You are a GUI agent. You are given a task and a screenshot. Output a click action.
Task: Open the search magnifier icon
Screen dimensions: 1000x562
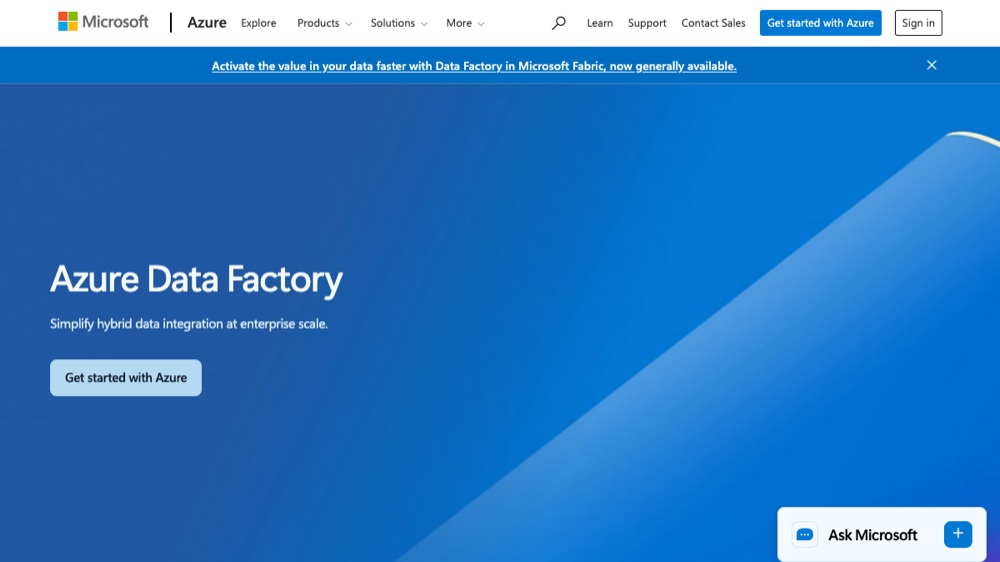point(559,23)
